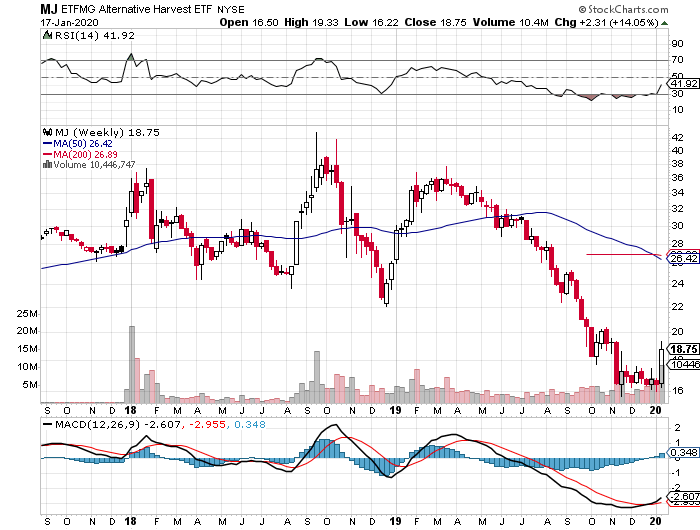
Task: Click the Low 16.22 value
Action: [371, 22]
